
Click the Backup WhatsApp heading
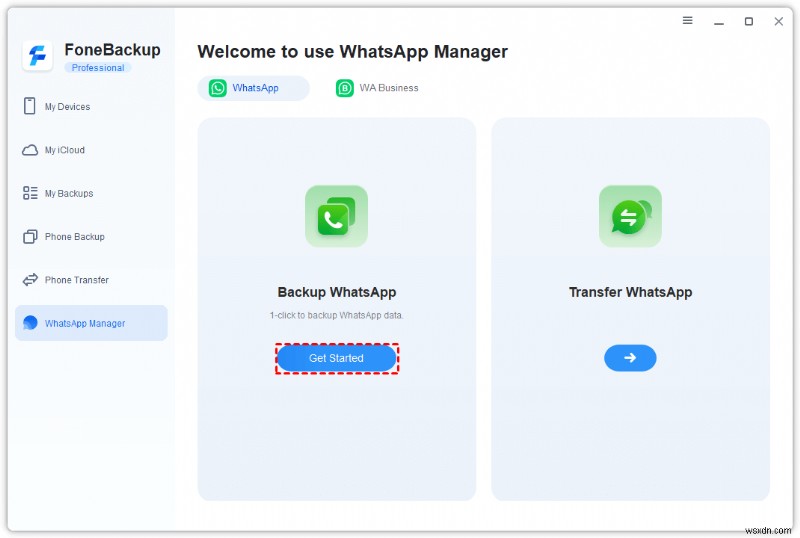pos(337,292)
